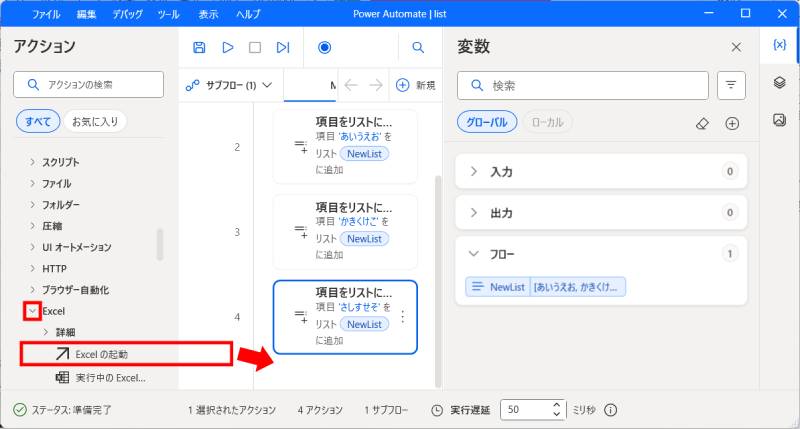800x429 pixels.
Task: Add a new subflow with 新規 button
Action: point(416,85)
